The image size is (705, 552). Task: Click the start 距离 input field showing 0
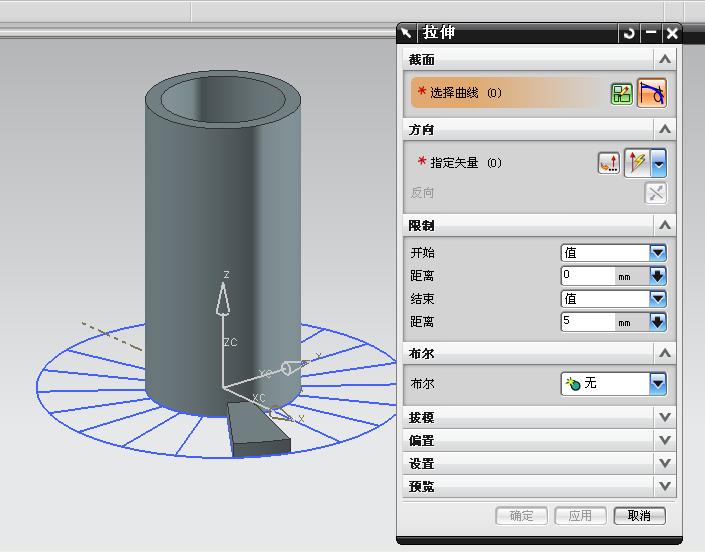coord(588,276)
